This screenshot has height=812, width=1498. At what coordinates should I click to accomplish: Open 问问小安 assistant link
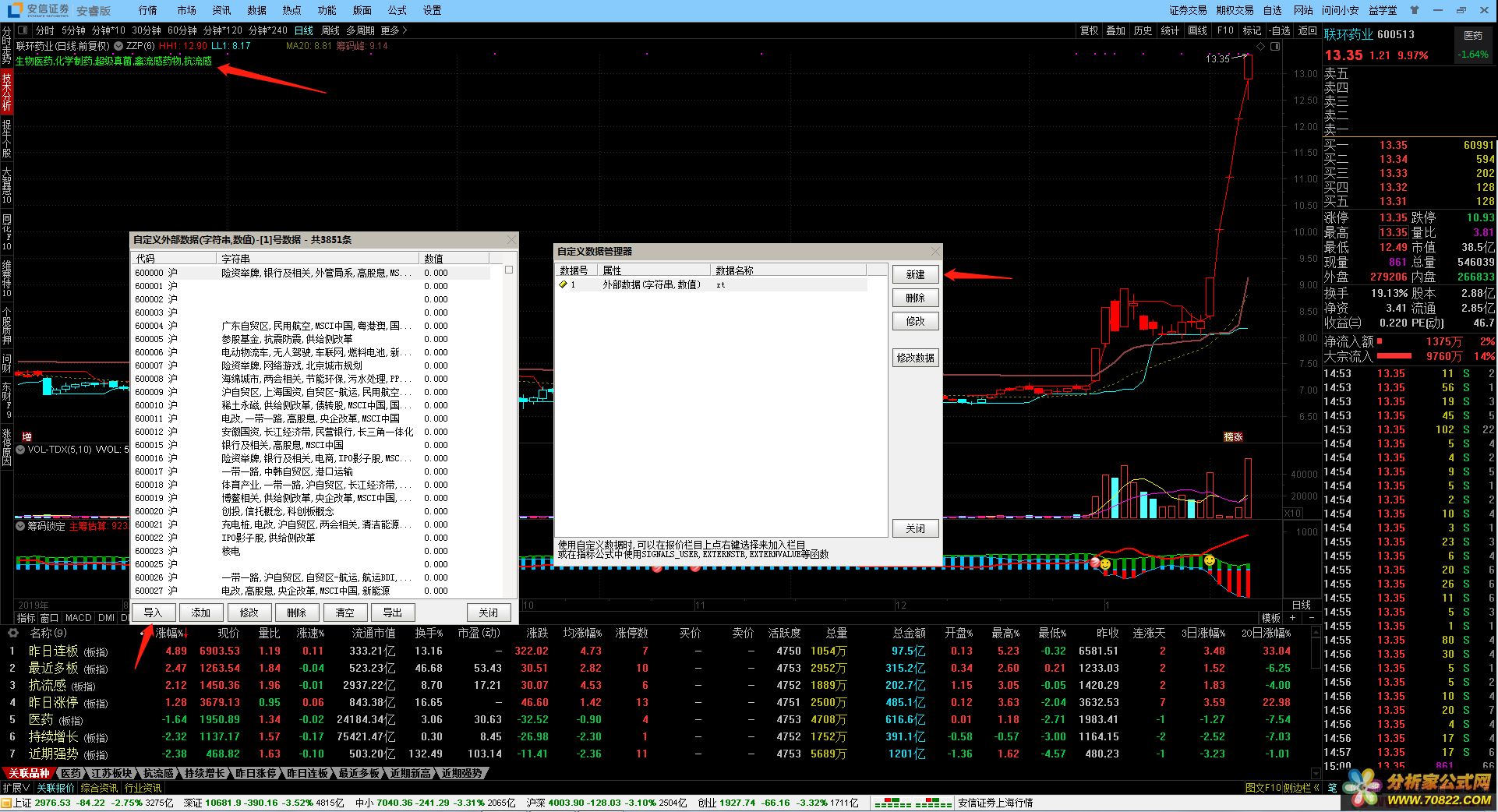pyautogui.click(x=1340, y=10)
